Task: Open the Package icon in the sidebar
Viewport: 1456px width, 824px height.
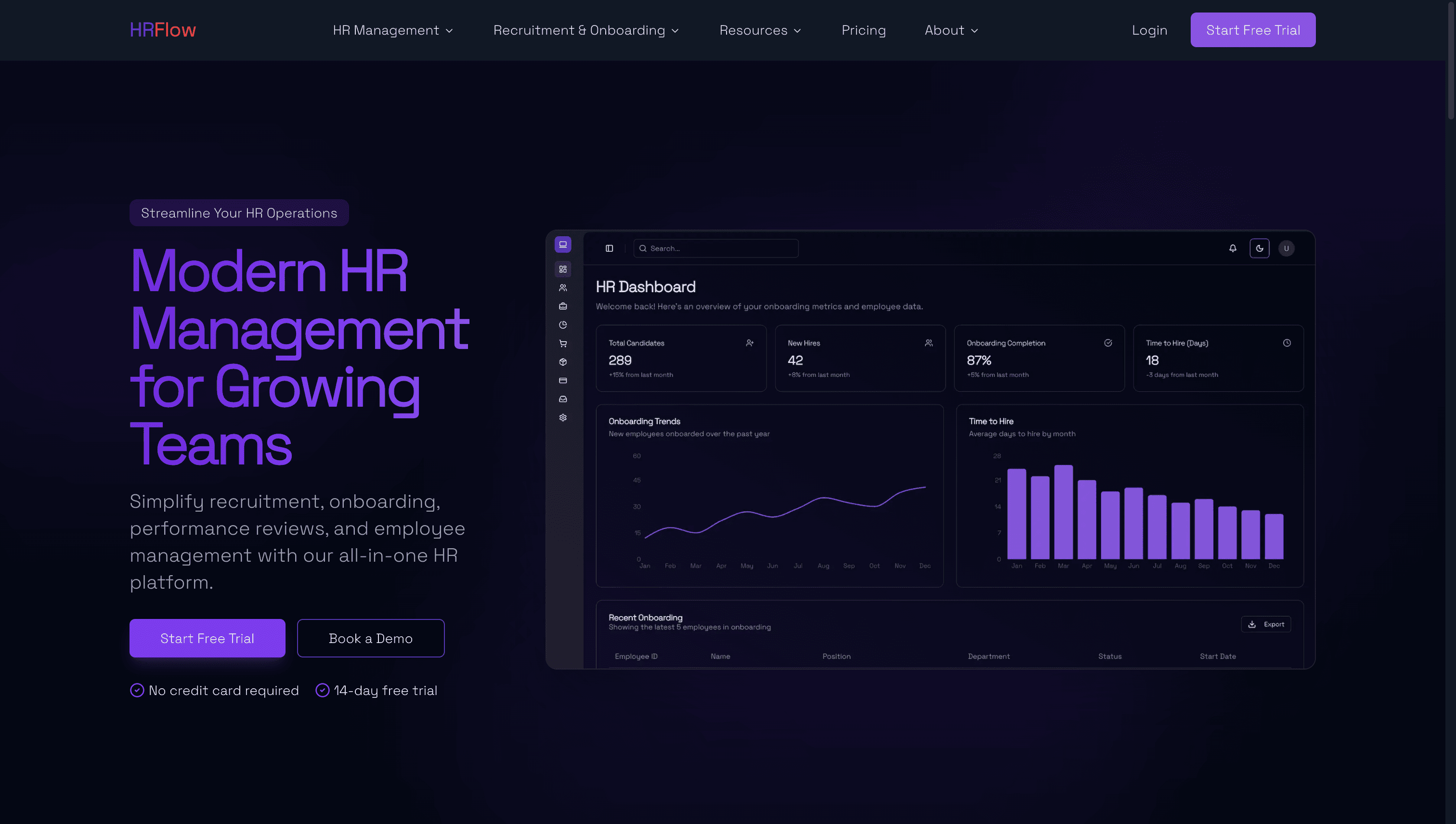Action: (x=563, y=361)
